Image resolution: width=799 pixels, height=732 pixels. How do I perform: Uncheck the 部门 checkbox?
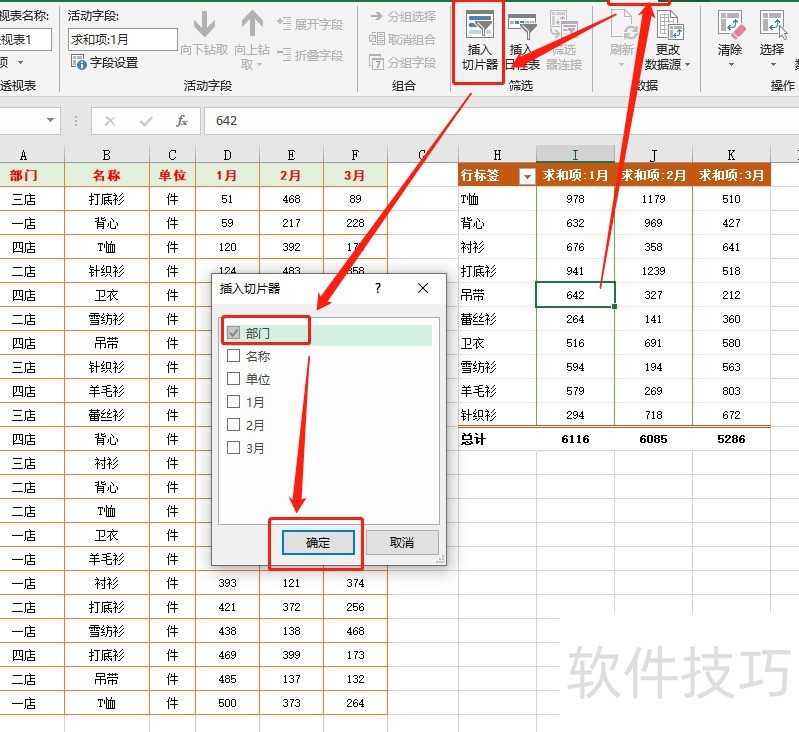pos(233,333)
